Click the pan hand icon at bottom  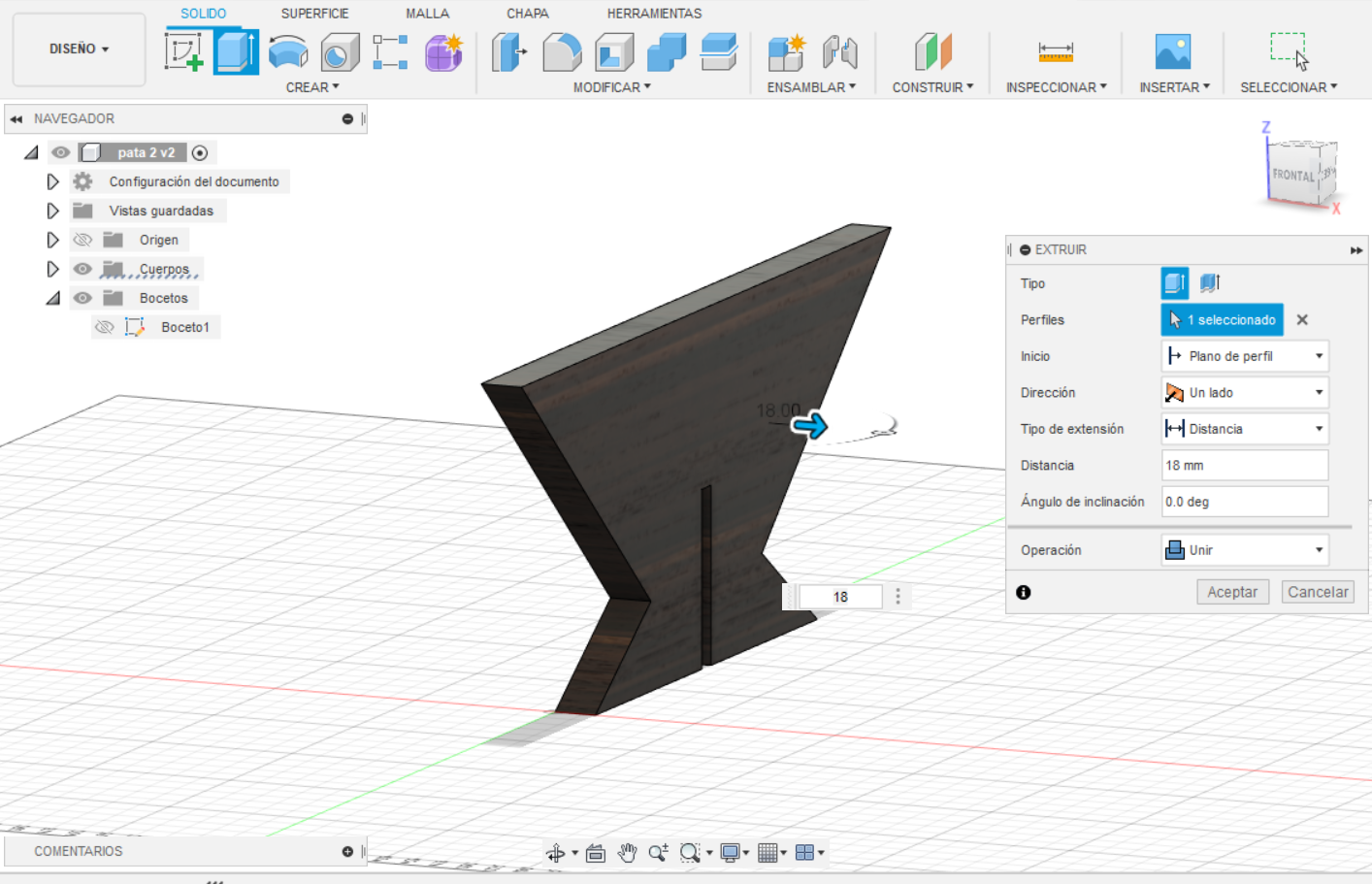point(627,852)
